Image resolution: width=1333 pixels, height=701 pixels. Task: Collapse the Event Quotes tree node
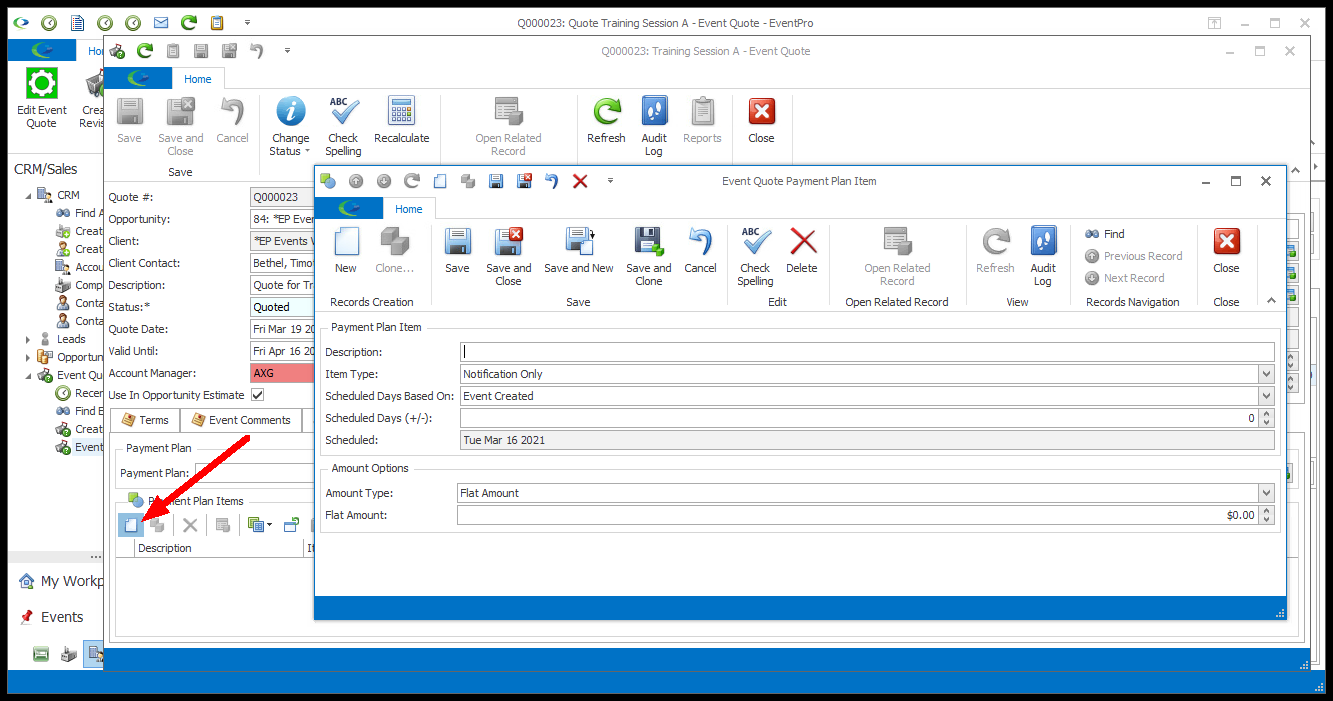[28, 376]
